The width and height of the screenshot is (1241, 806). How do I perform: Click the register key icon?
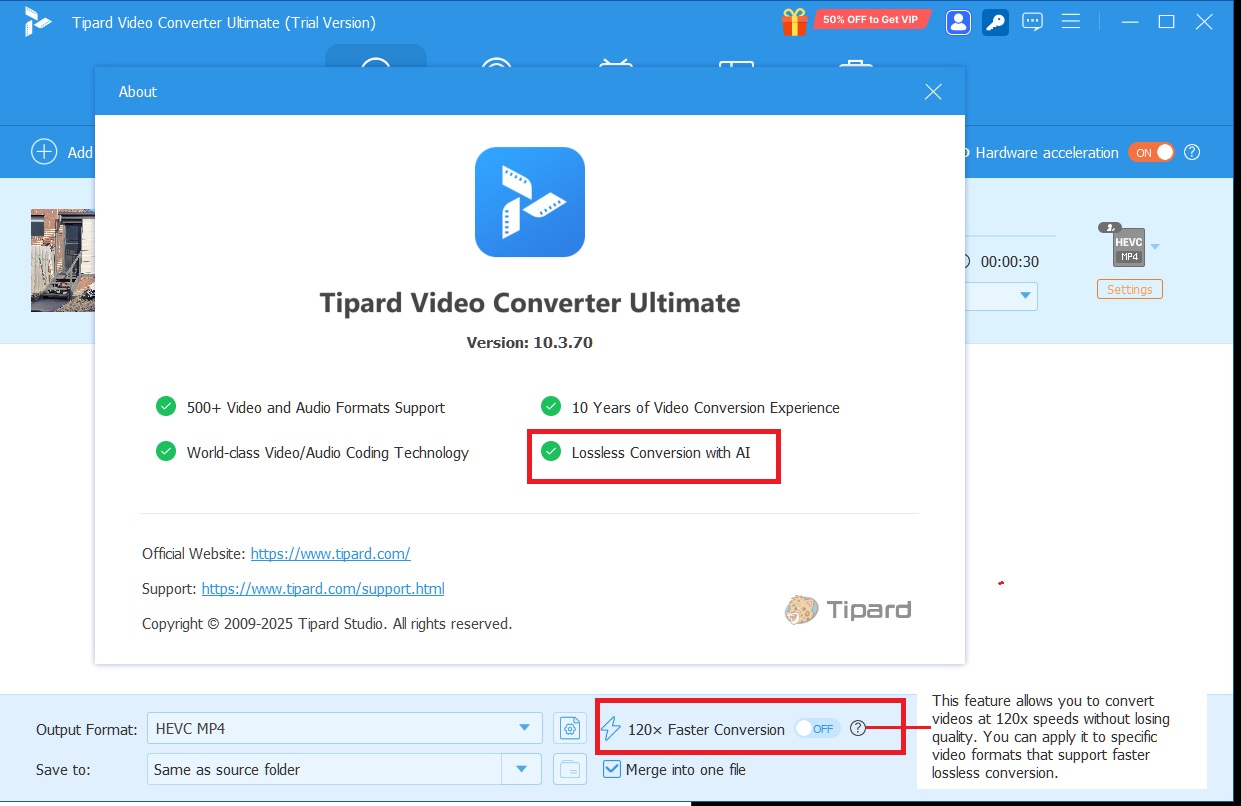tap(995, 22)
